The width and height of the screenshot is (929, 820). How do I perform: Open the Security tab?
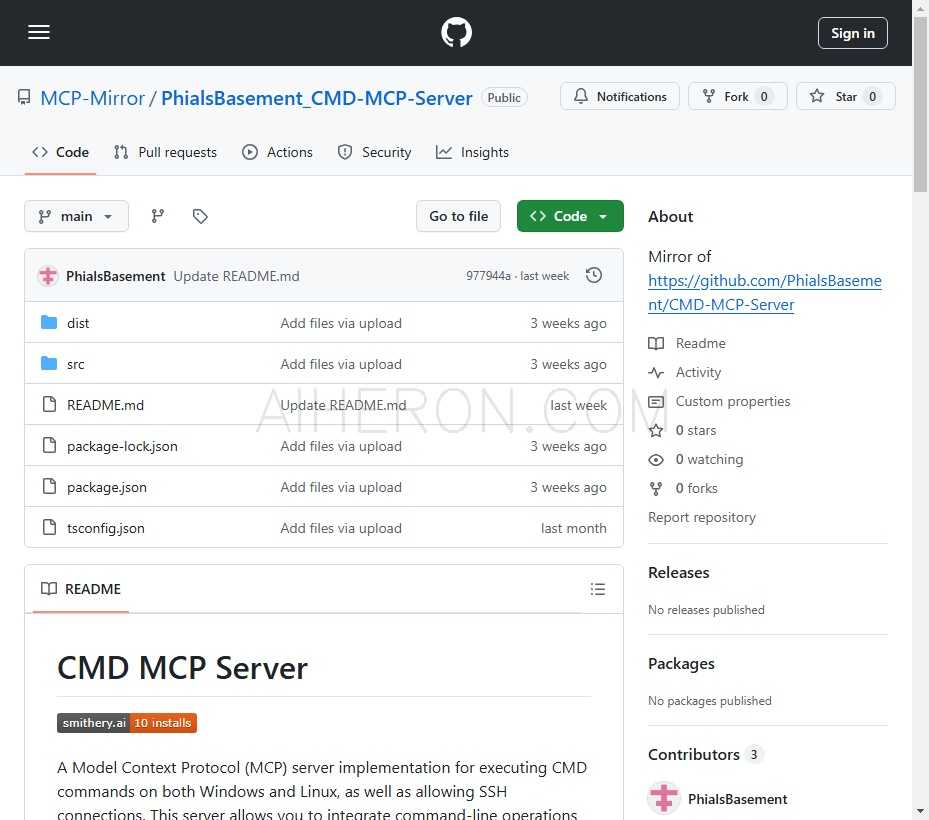click(374, 152)
